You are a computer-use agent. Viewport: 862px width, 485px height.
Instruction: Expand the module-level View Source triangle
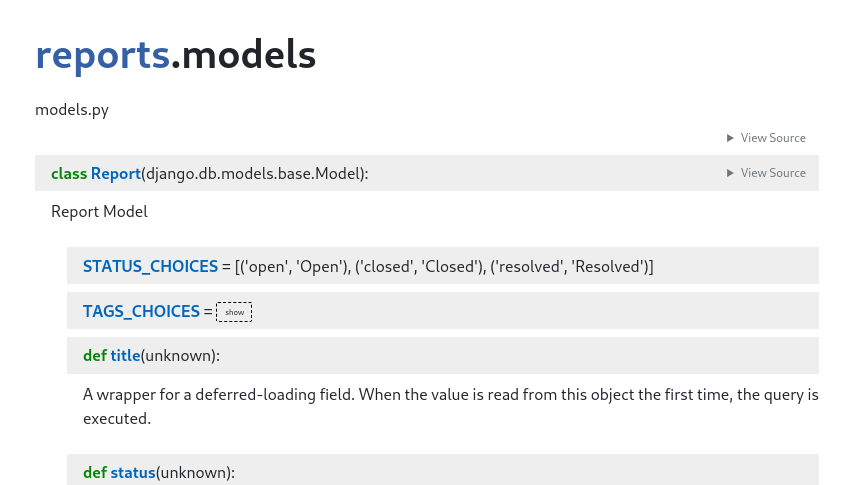tap(730, 138)
